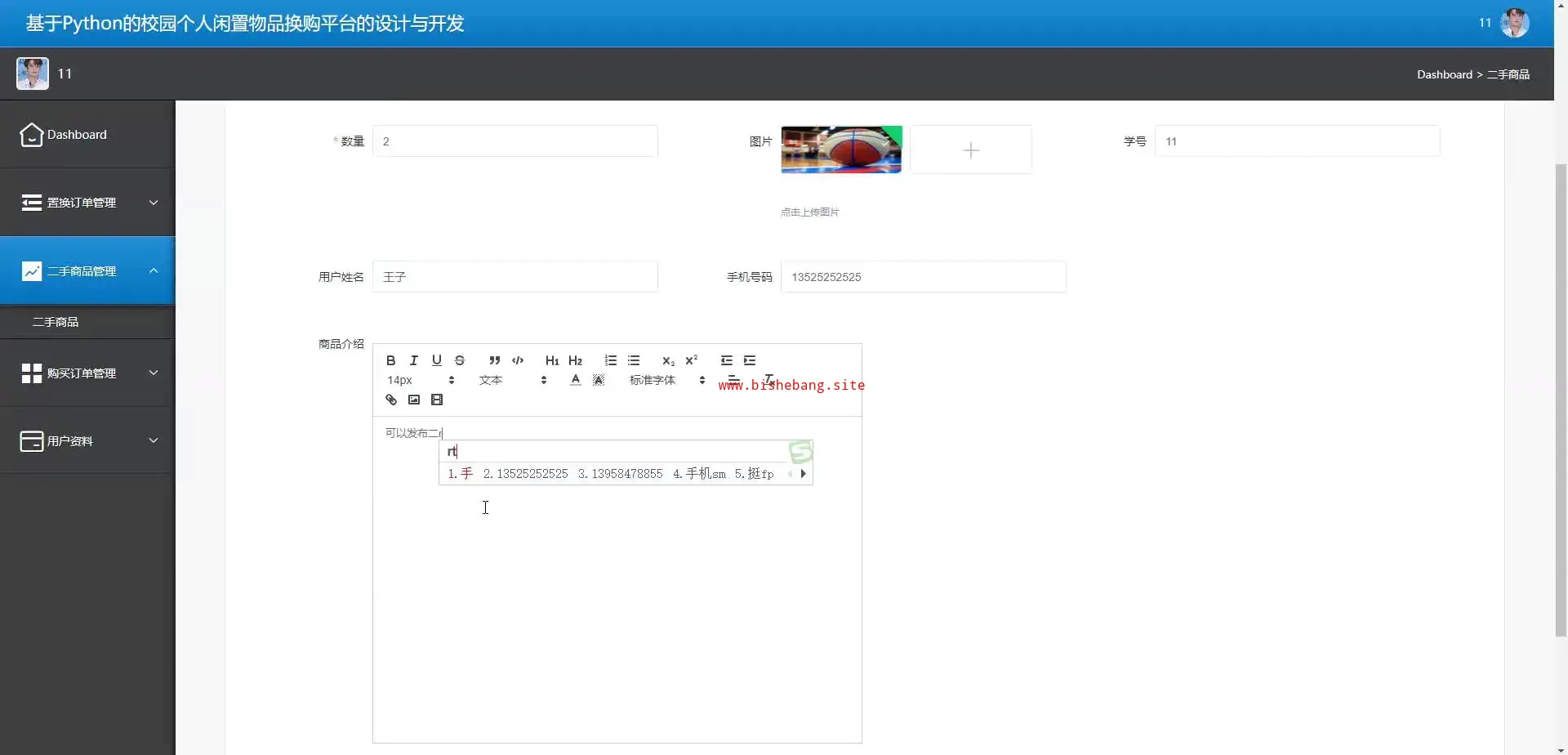Create an ordered numbered list
Screen dimensions: 1568x755
[610, 360]
